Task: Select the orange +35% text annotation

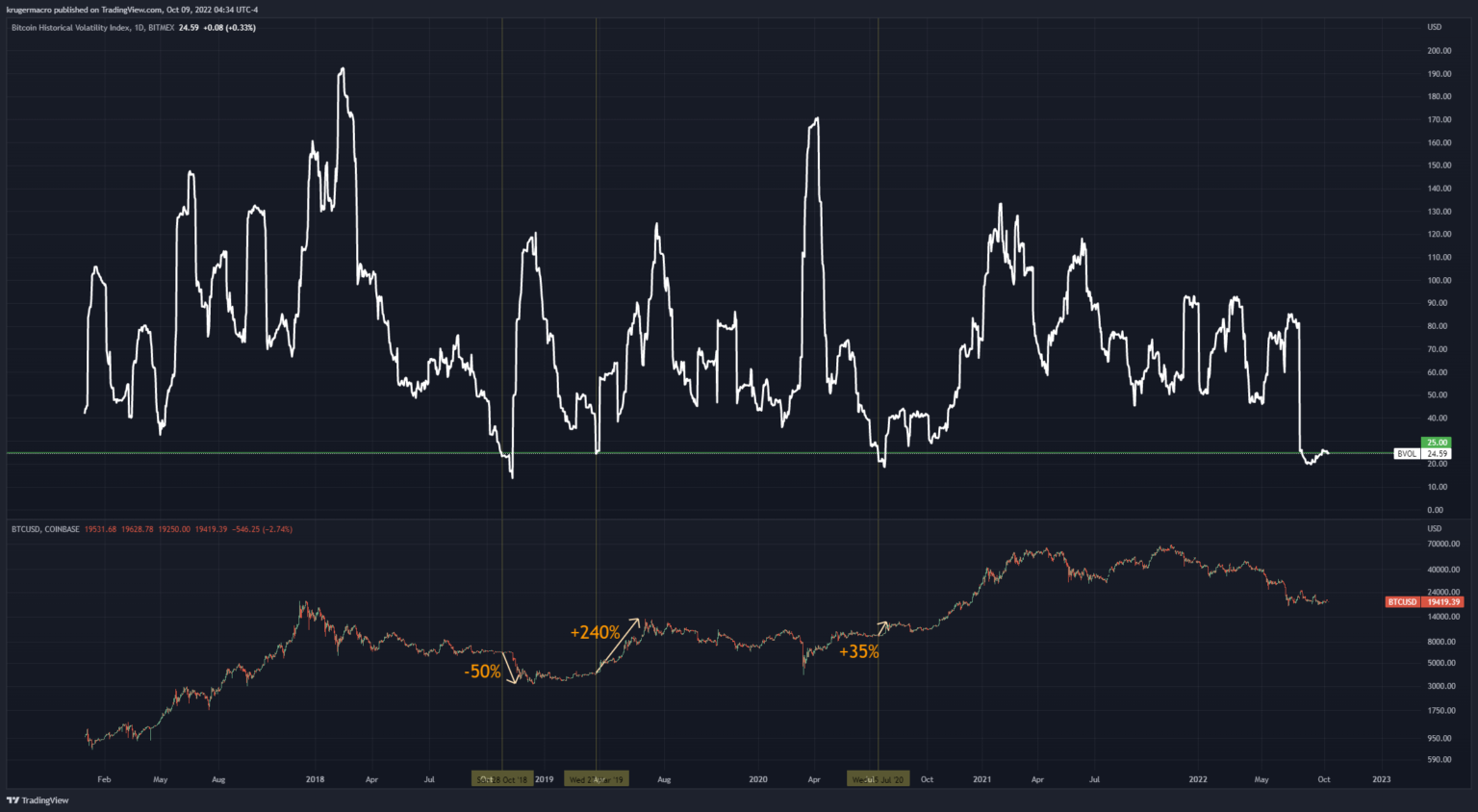Action: tap(858, 651)
